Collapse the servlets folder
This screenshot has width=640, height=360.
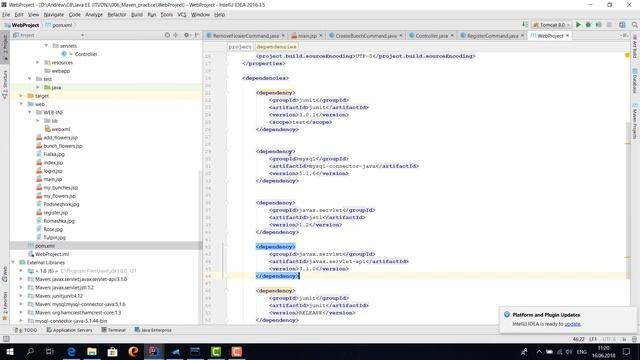coord(46,46)
